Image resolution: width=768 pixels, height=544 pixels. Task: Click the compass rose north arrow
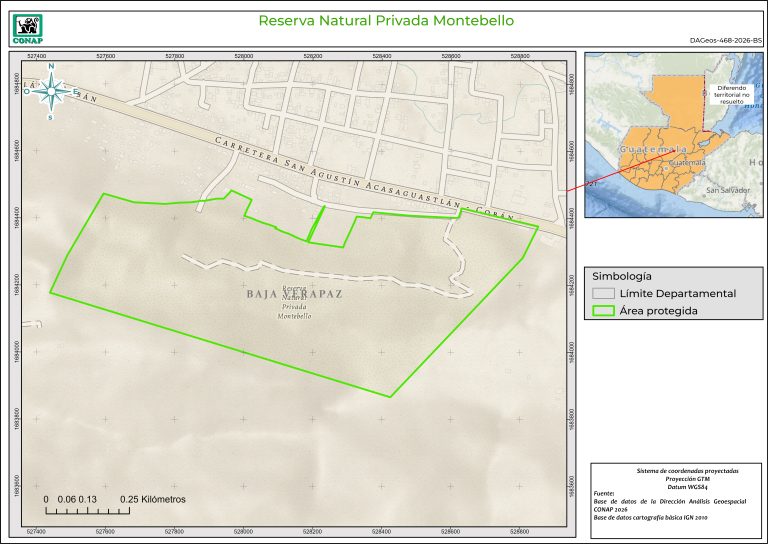tap(51, 92)
